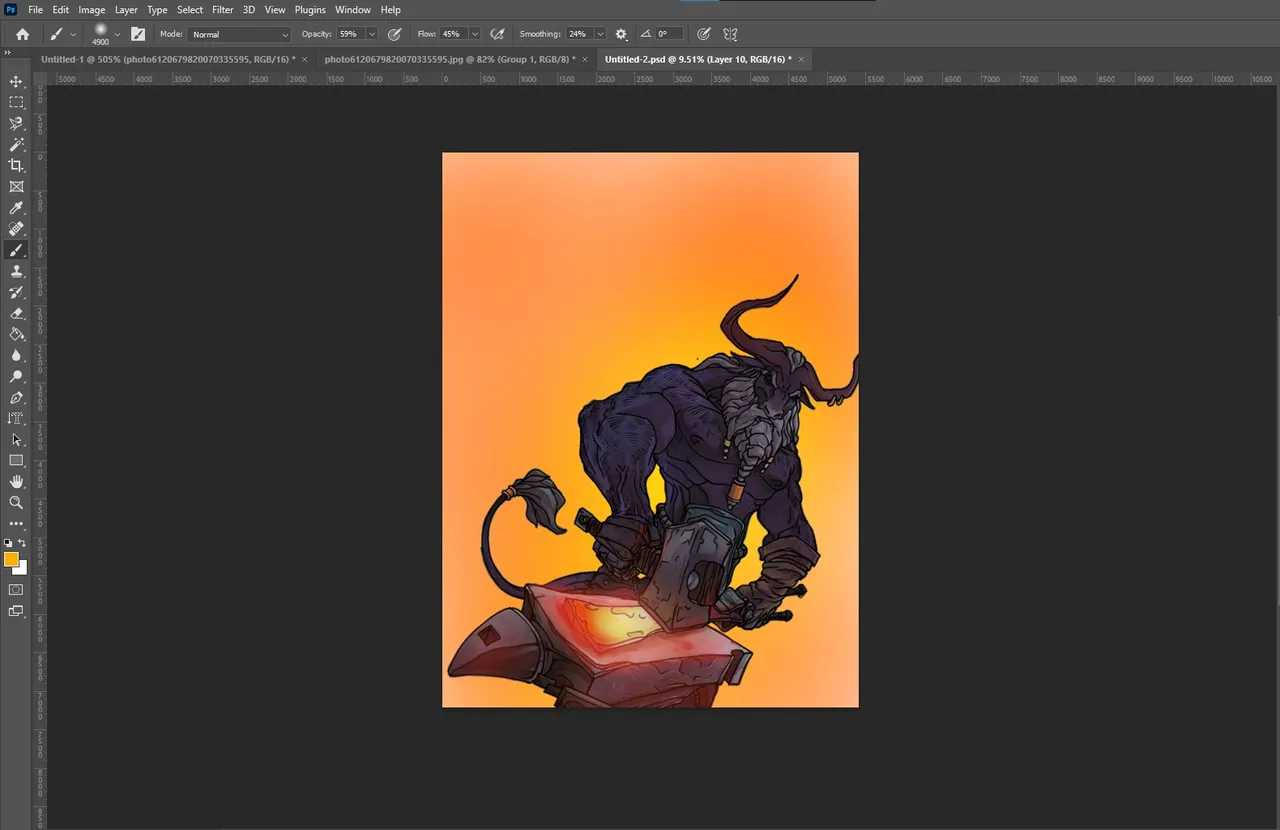Open the Image menu
Screen dimensions: 1280x830
point(92,10)
